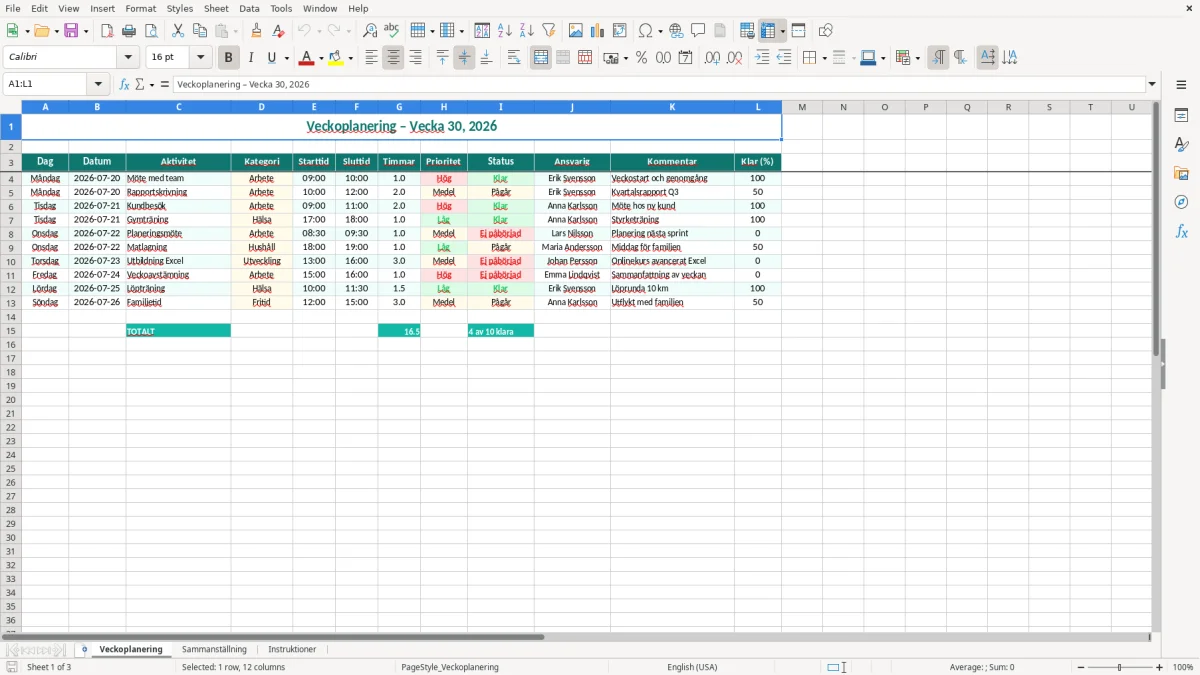Screen dimensions: 1200x675
Task: Select the Sort Ascending icon
Action: pos(505,31)
